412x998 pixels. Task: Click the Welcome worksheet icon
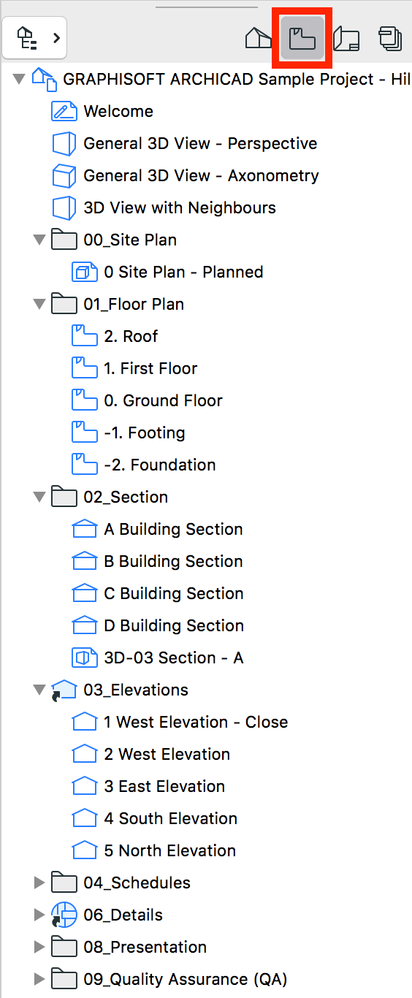pos(64,111)
